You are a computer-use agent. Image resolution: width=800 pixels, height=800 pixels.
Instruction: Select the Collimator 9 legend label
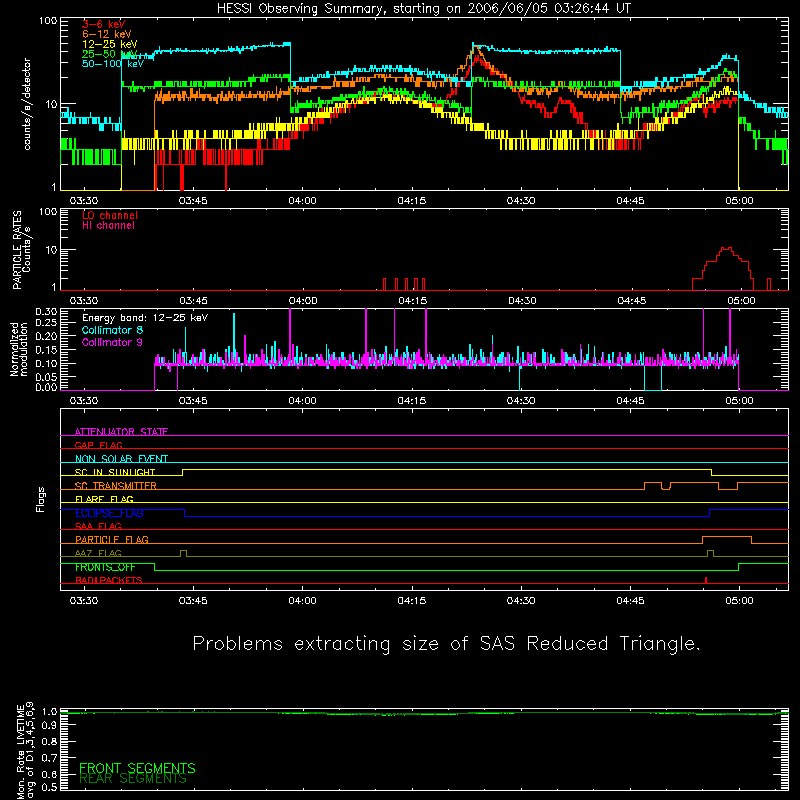(x=112, y=342)
